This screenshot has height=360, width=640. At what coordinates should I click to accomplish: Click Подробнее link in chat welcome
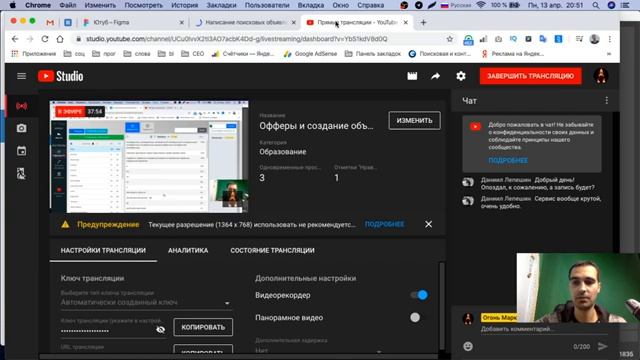(x=508, y=160)
